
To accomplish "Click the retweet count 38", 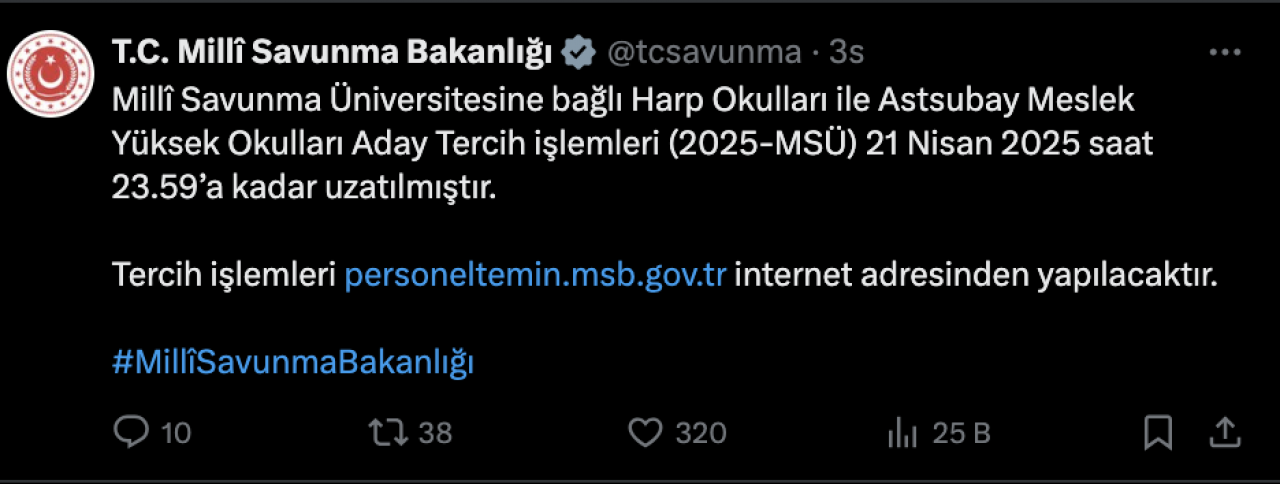I will tap(435, 433).
